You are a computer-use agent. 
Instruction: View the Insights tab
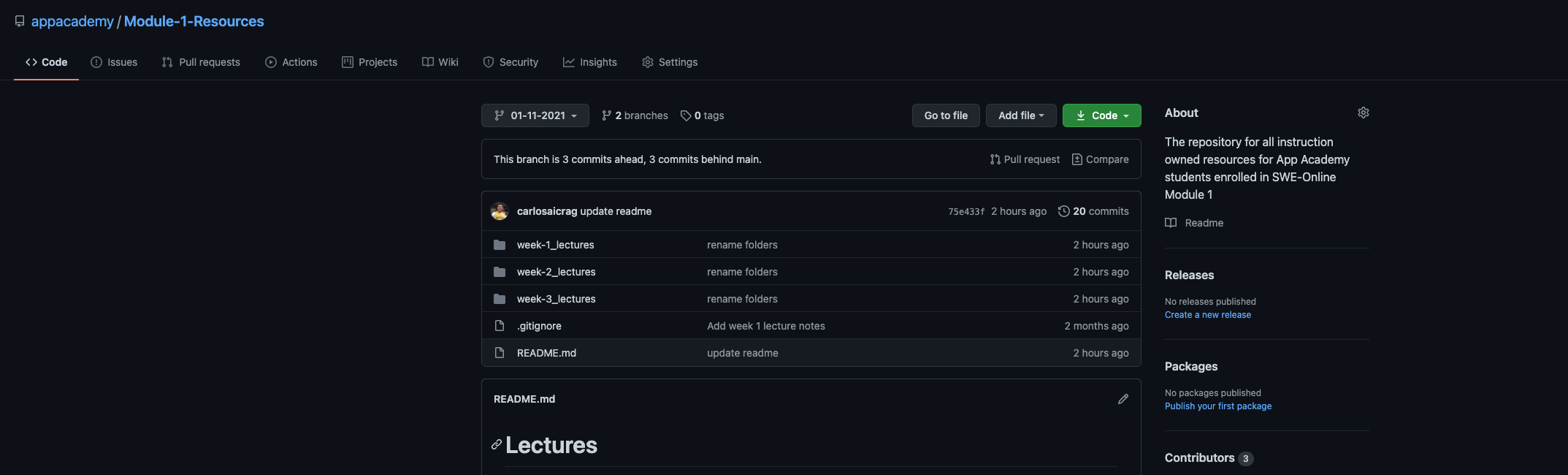pos(590,62)
